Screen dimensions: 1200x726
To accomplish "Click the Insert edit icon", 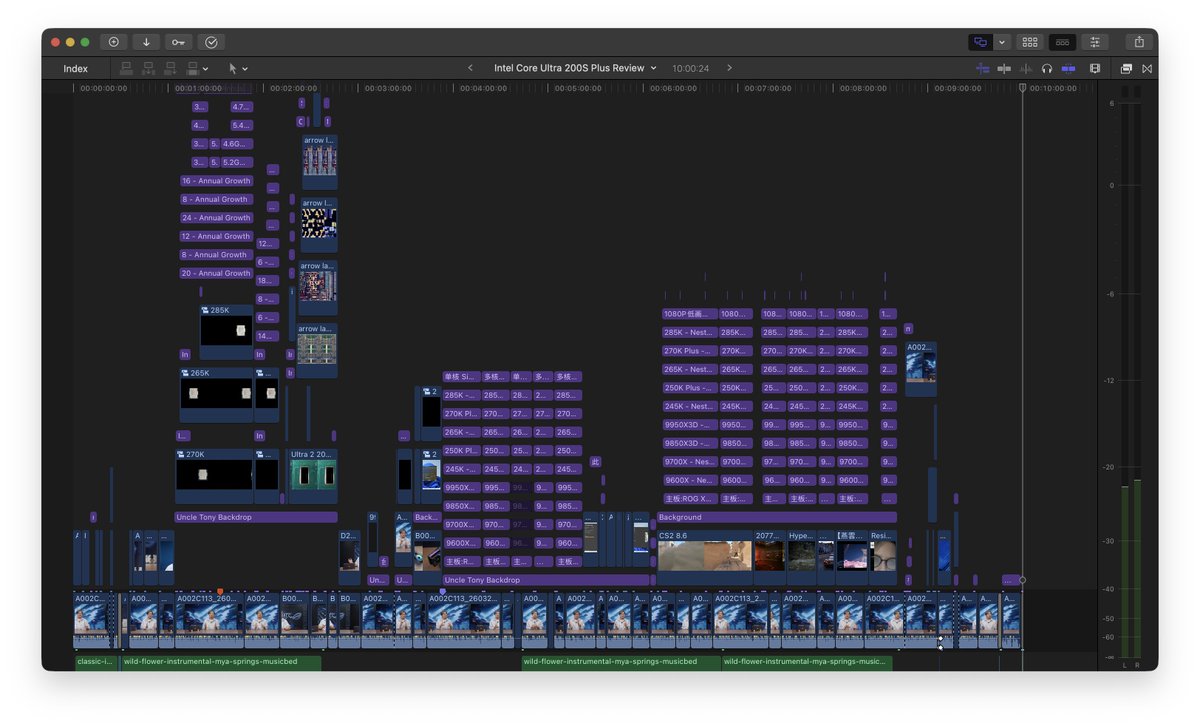I will [148, 69].
